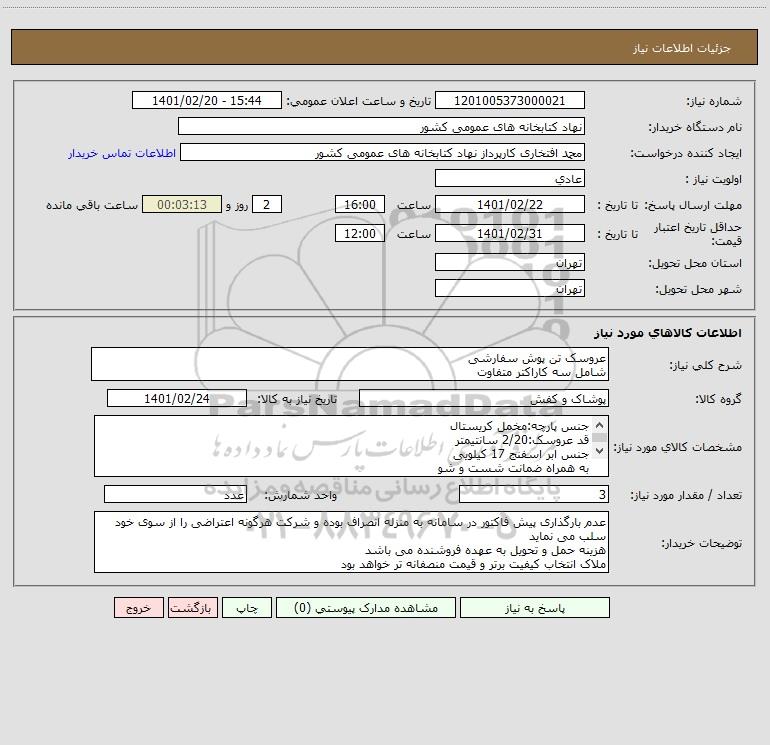This screenshot has width=770, height=745.
Task: Click the countdown timer 00:03:13
Action: [182, 204]
